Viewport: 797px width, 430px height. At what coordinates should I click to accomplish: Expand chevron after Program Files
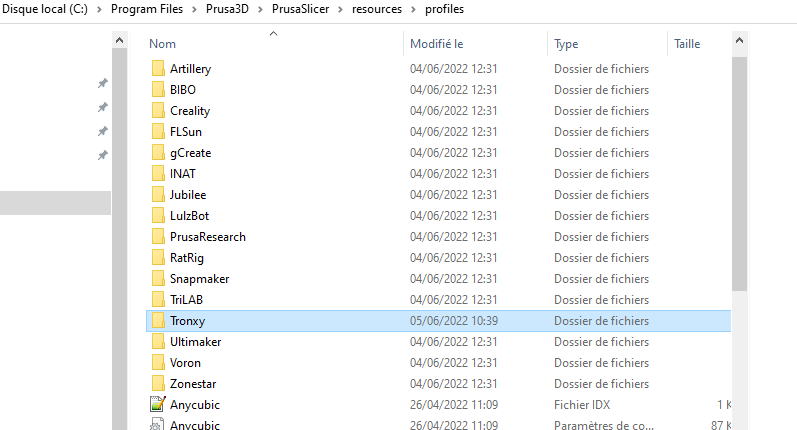195,10
